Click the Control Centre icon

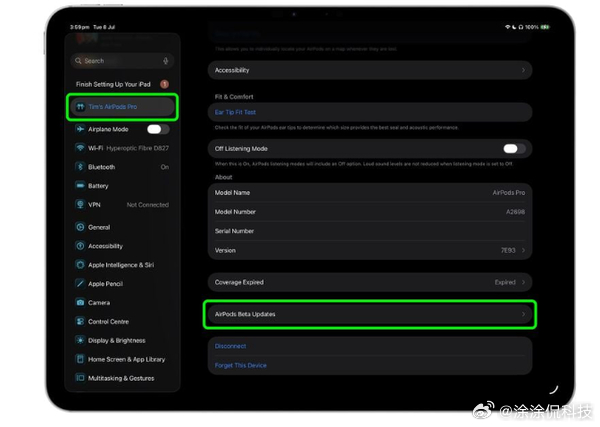pyautogui.click(x=80, y=322)
